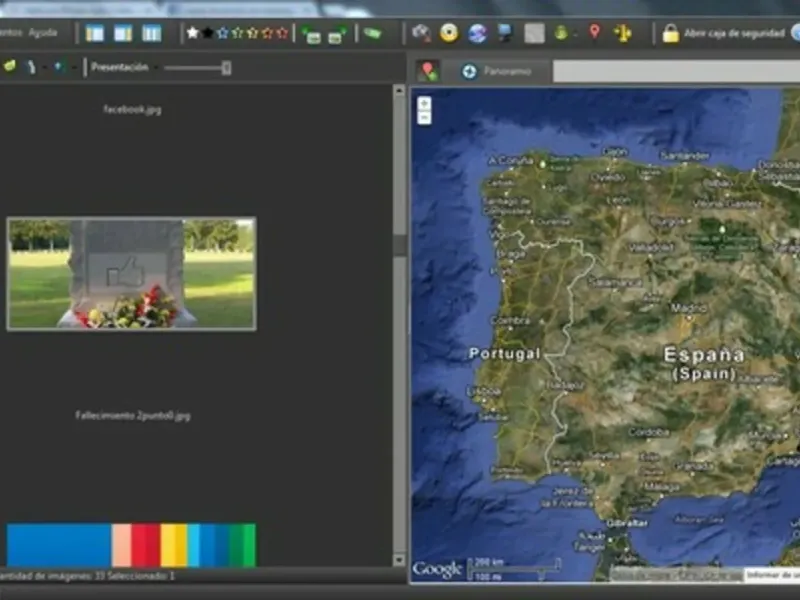Switch to layout with right panel highlighted
The image size is (800, 600).
123,34
